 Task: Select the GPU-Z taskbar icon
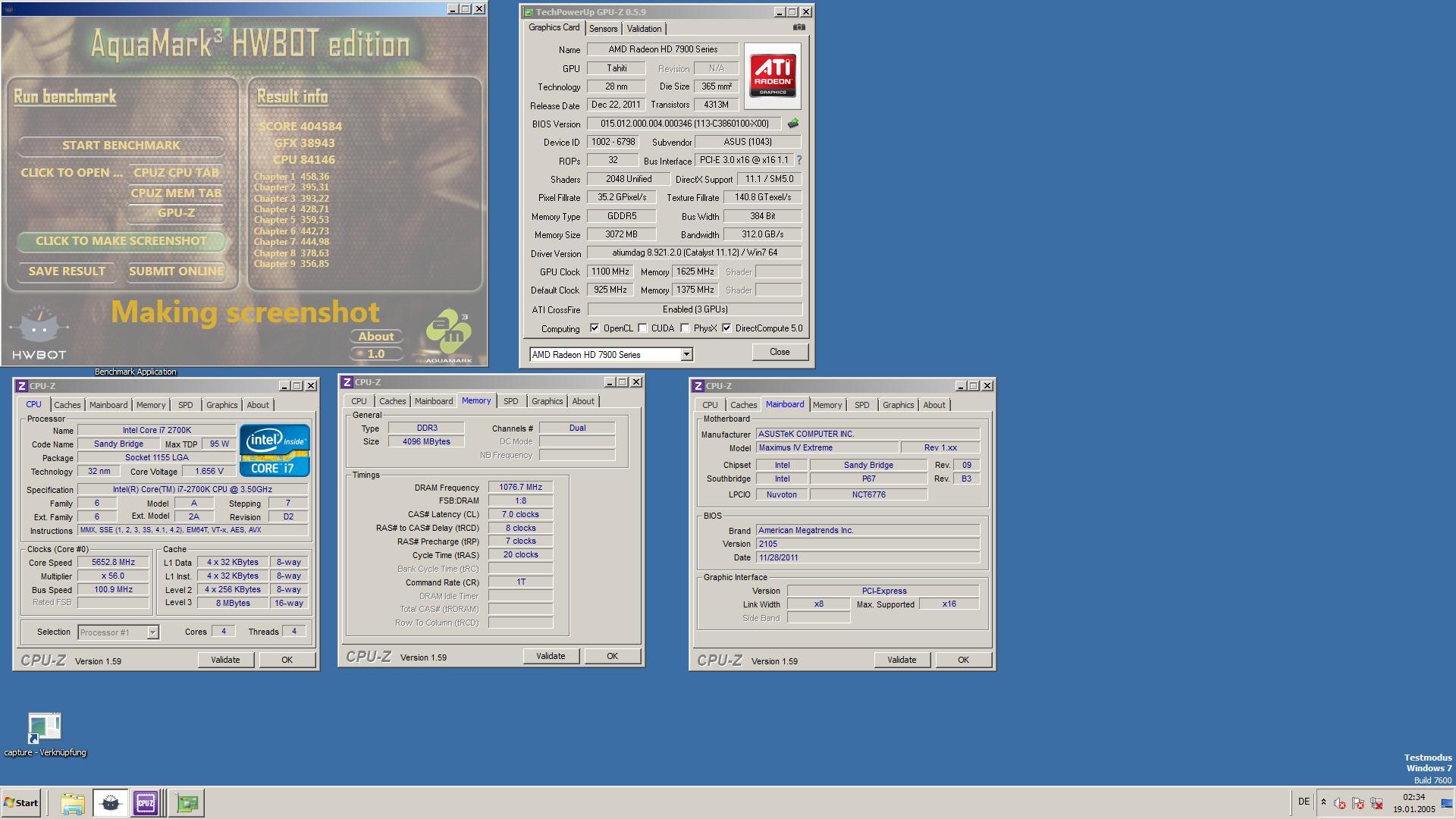point(187,802)
